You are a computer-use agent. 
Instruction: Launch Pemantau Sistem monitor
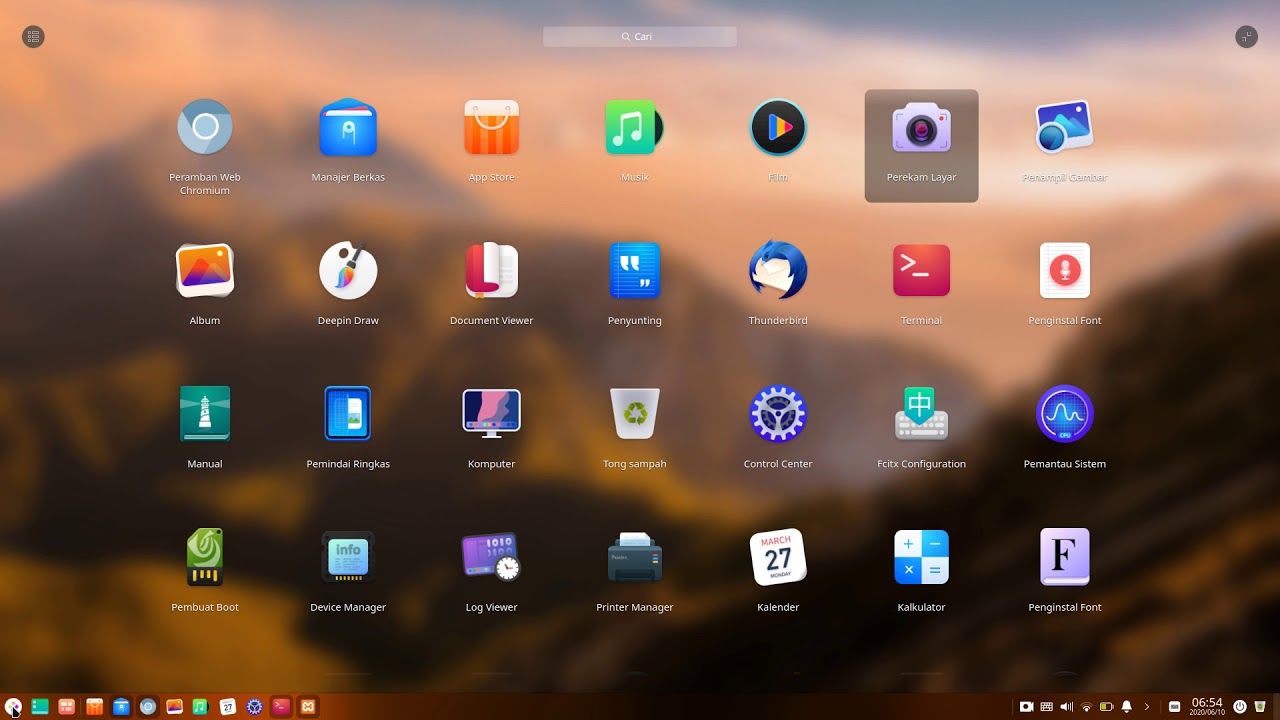coord(1064,414)
